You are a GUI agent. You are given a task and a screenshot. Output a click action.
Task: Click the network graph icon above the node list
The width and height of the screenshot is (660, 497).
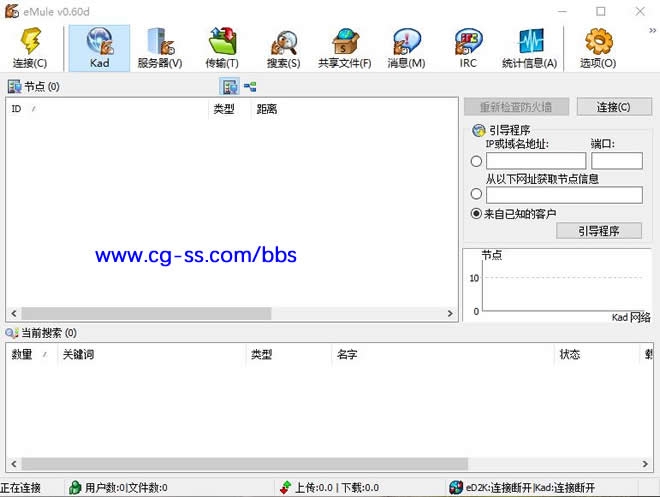pyautogui.click(x=250, y=87)
